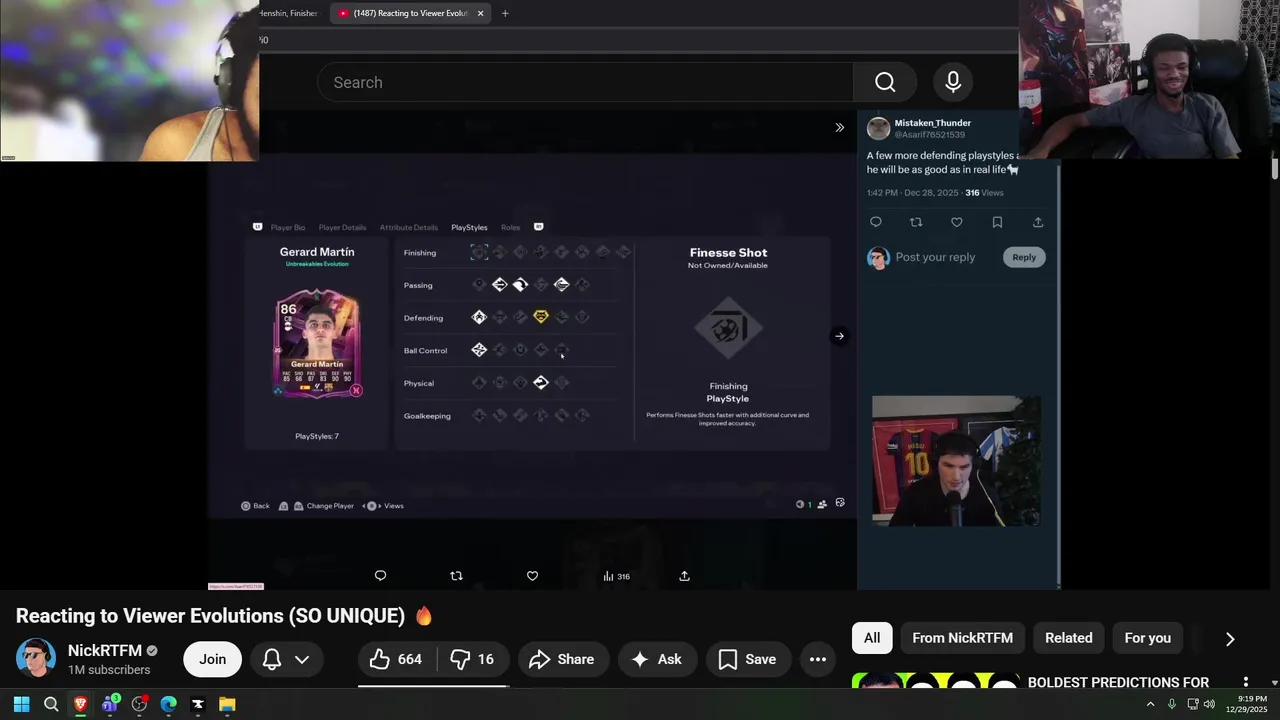The image size is (1280, 720).
Task: Click the Post your reply field
Action: click(935, 257)
